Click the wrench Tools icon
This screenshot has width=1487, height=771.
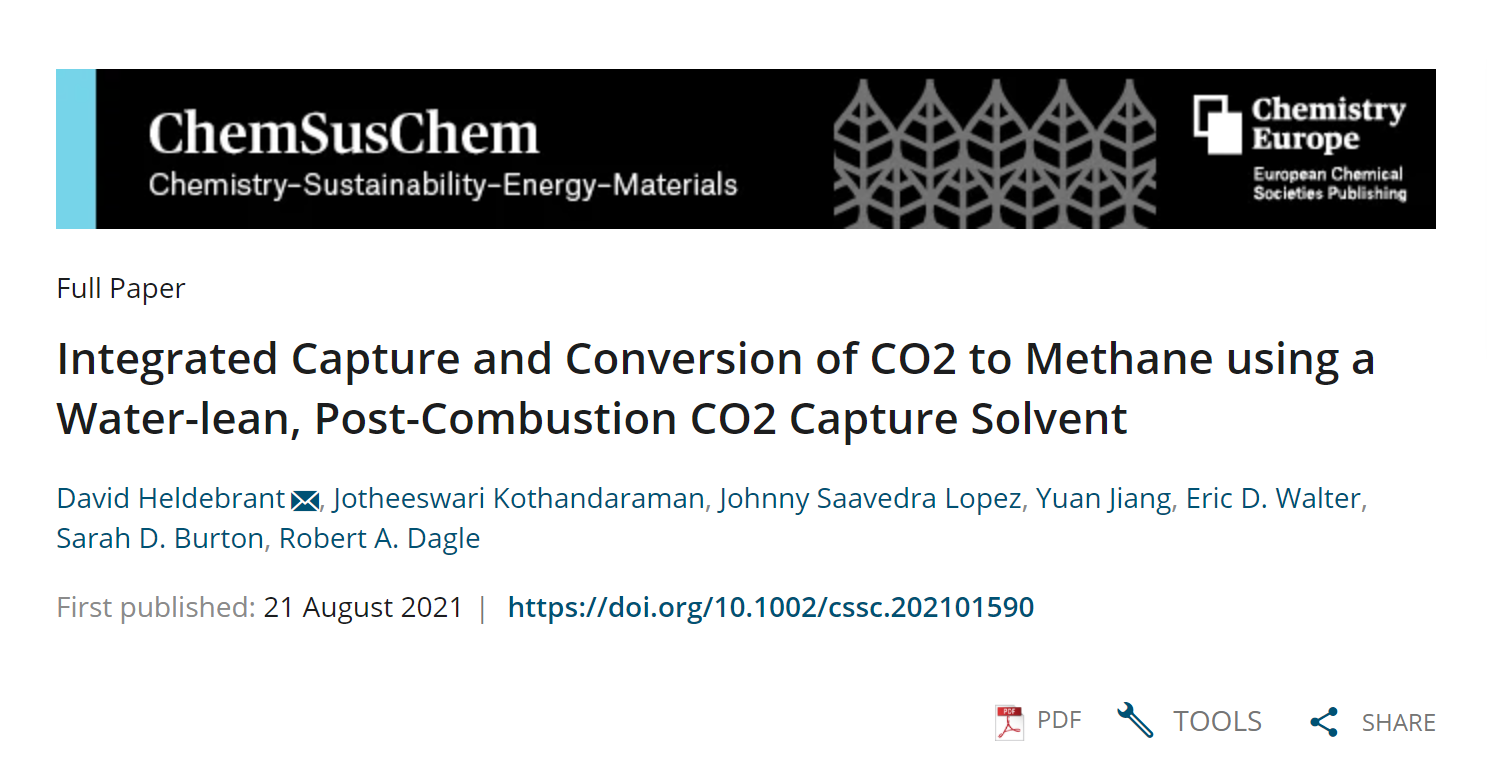click(1135, 720)
